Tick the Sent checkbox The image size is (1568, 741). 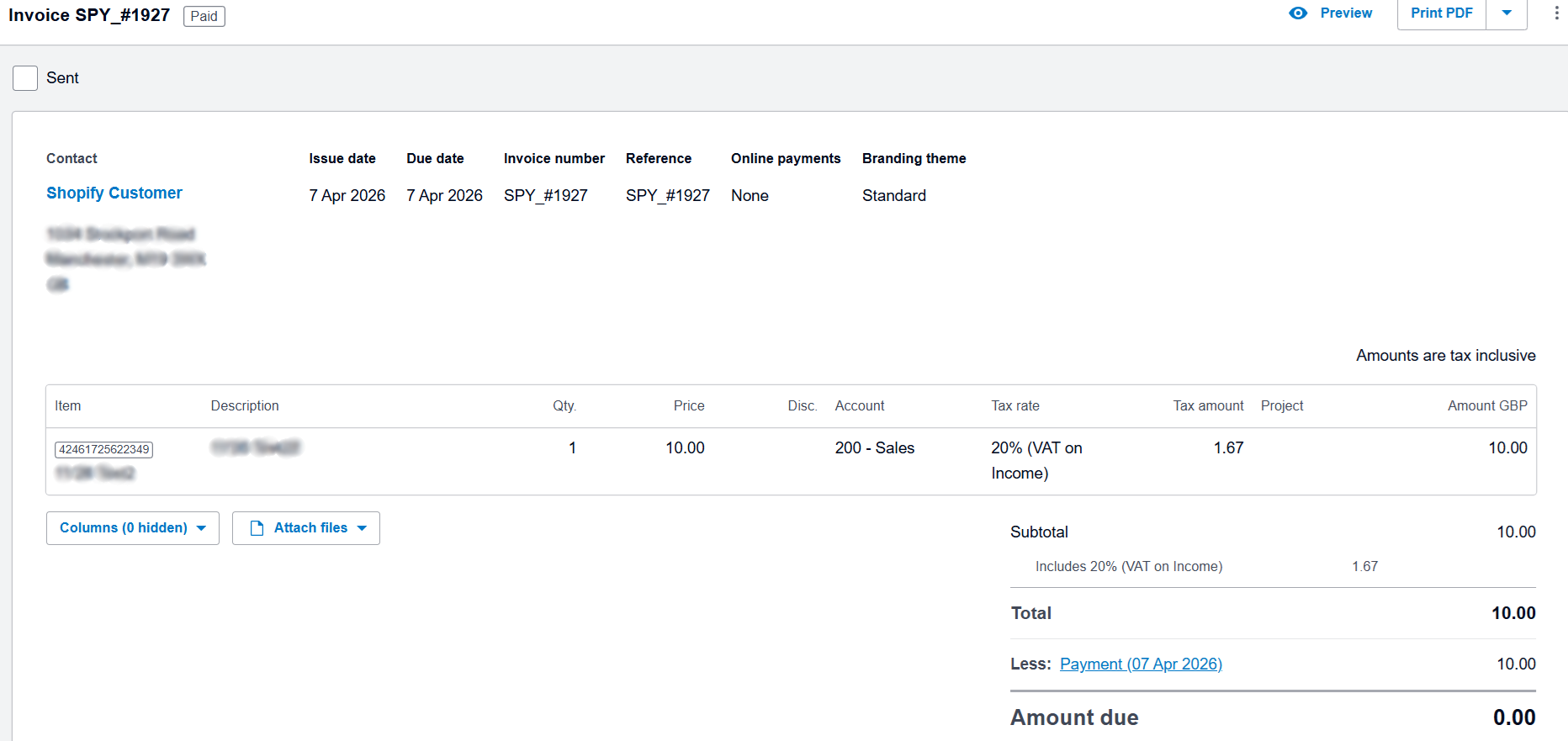(x=25, y=78)
